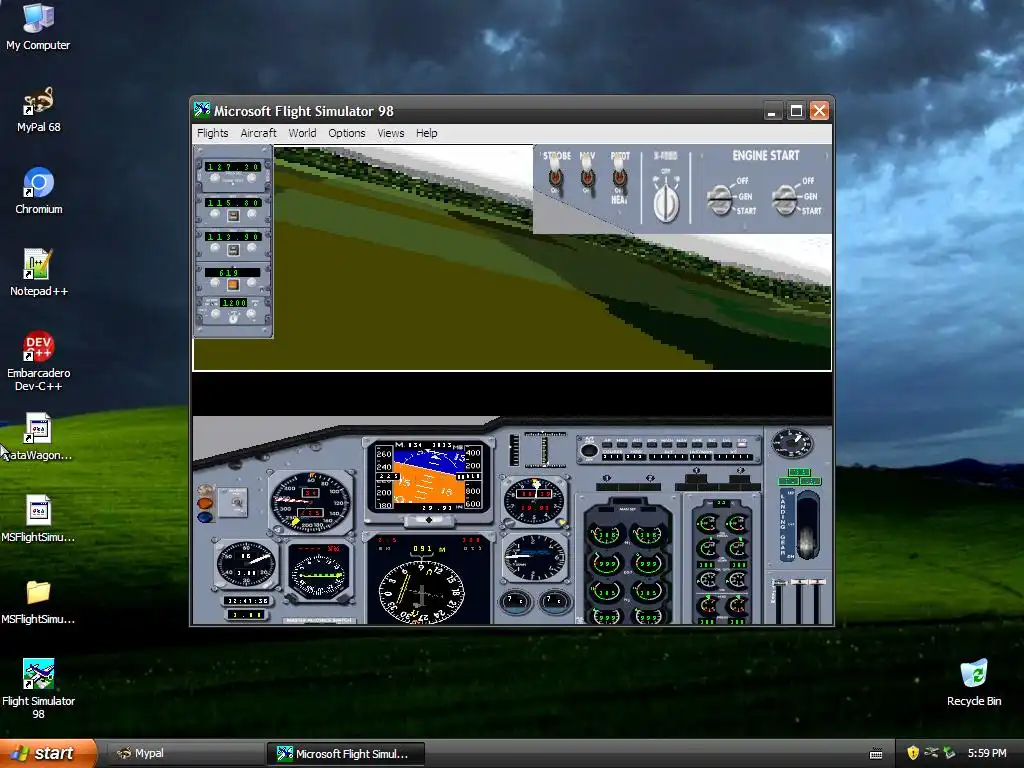The width and height of the screenshot is (1024, 768).
Task: Toggle the NAV2 ident button under 113.90
Action: (233, 249)
